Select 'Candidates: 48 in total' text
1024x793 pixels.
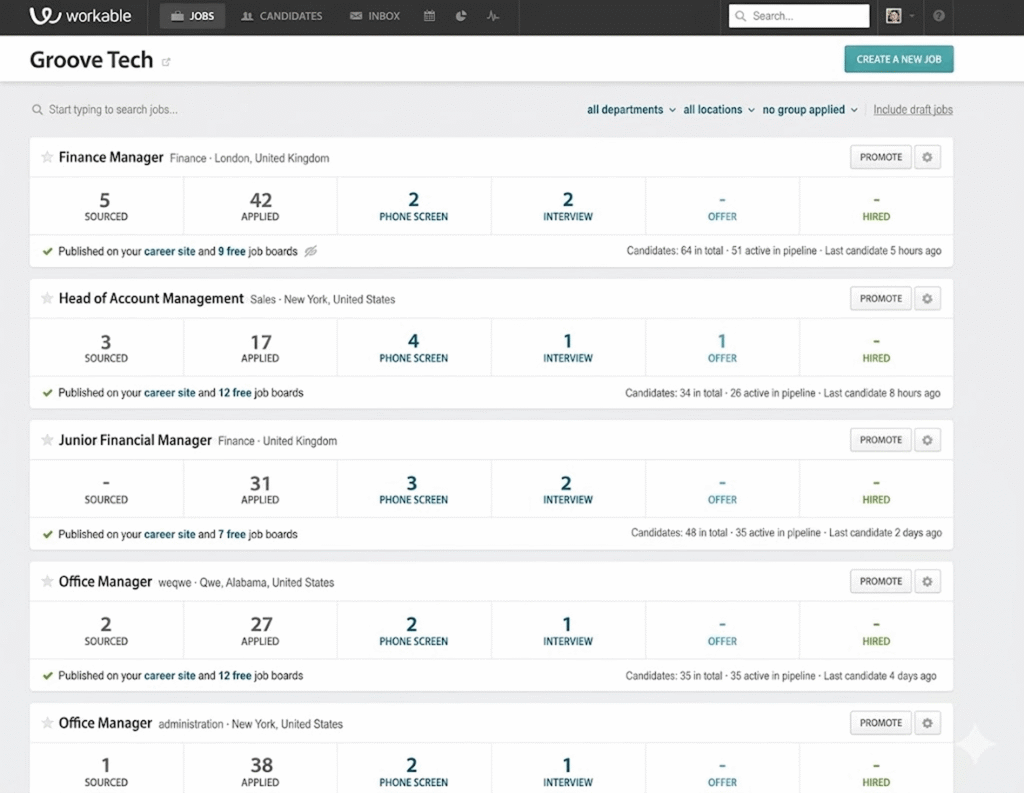coord(679,533)
